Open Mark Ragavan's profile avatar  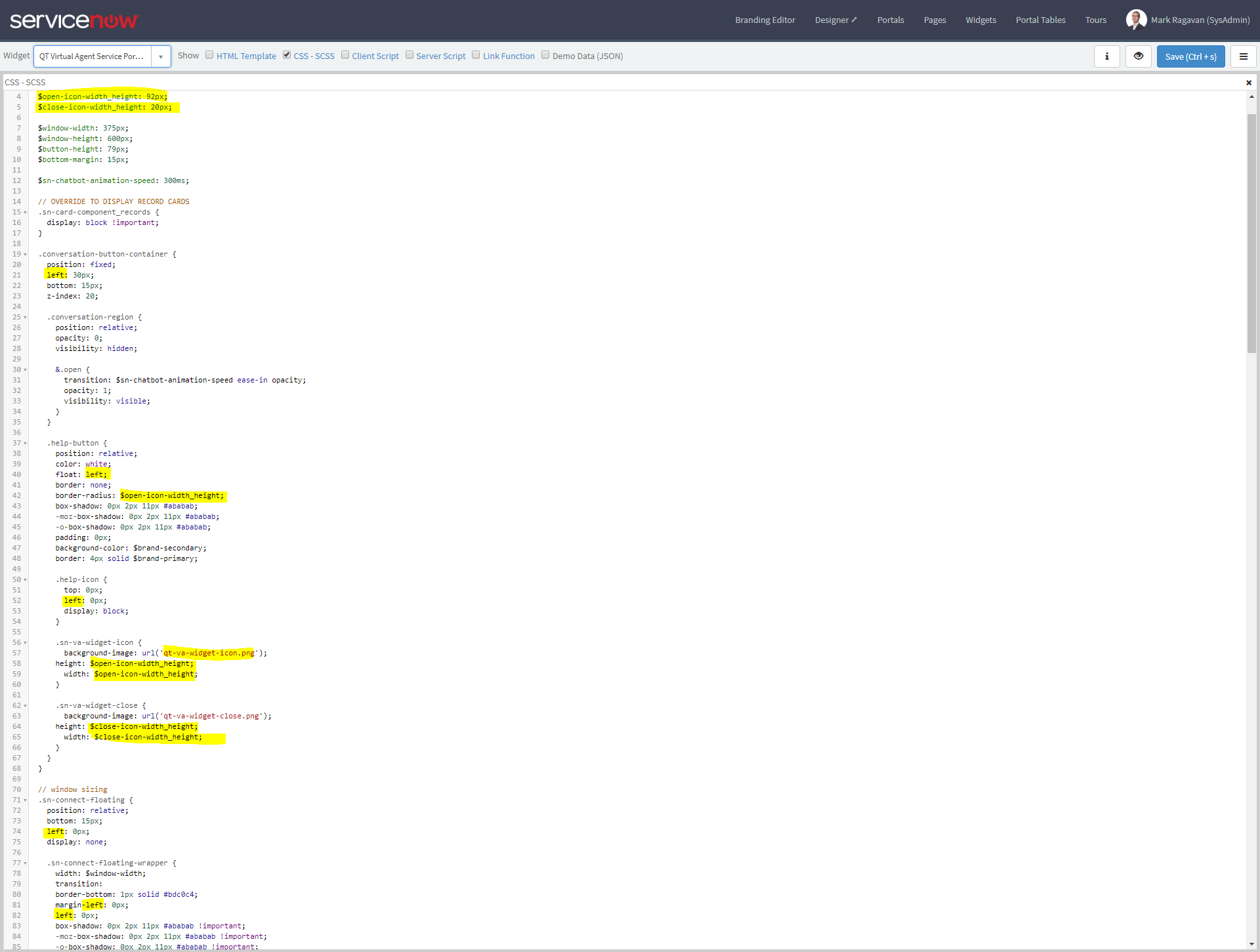click(x=1137, y=20)
